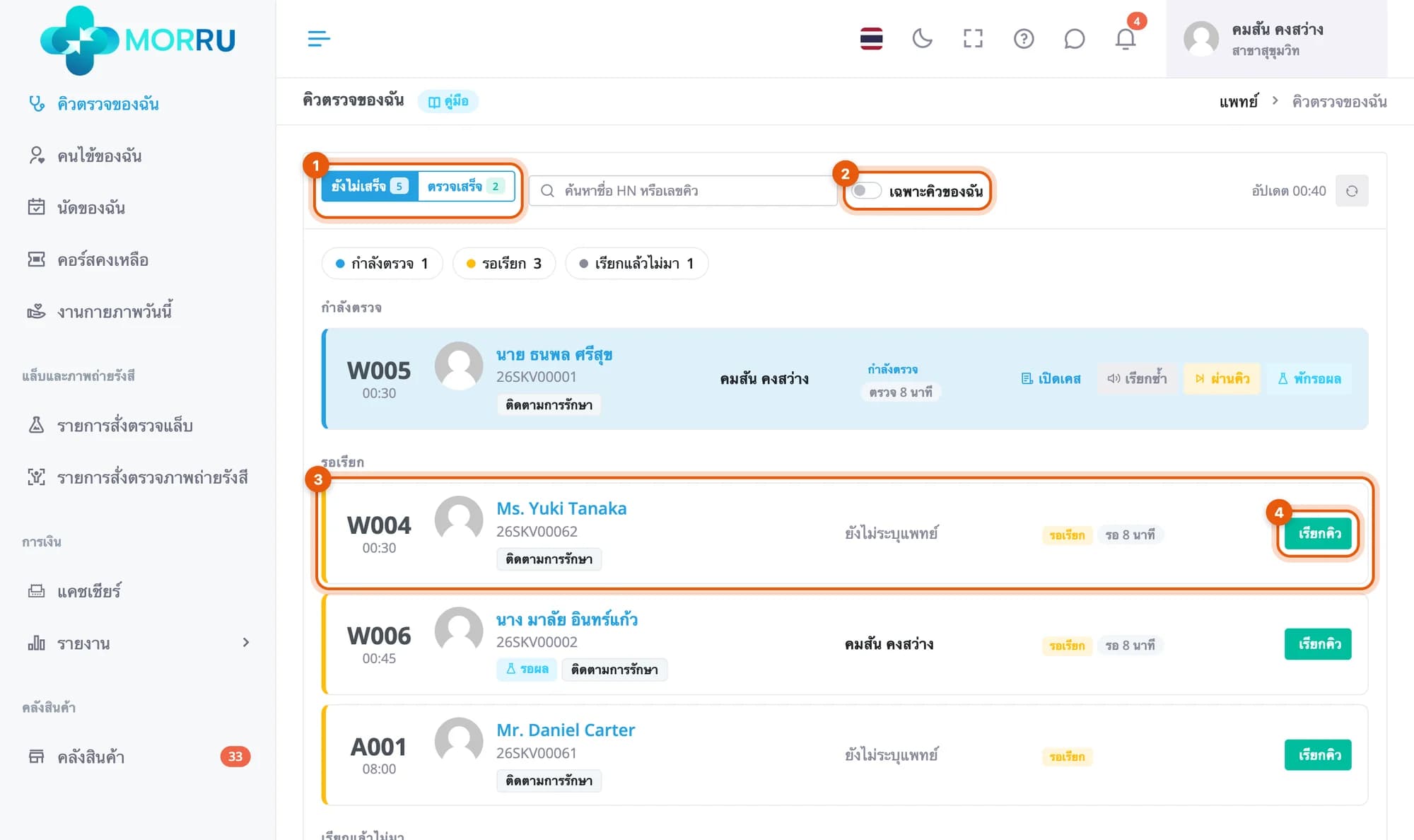1414x840 pixels.
Task: Open notifications bell with badge 4
Action: pyautogui.click(x=1126, y=38)
